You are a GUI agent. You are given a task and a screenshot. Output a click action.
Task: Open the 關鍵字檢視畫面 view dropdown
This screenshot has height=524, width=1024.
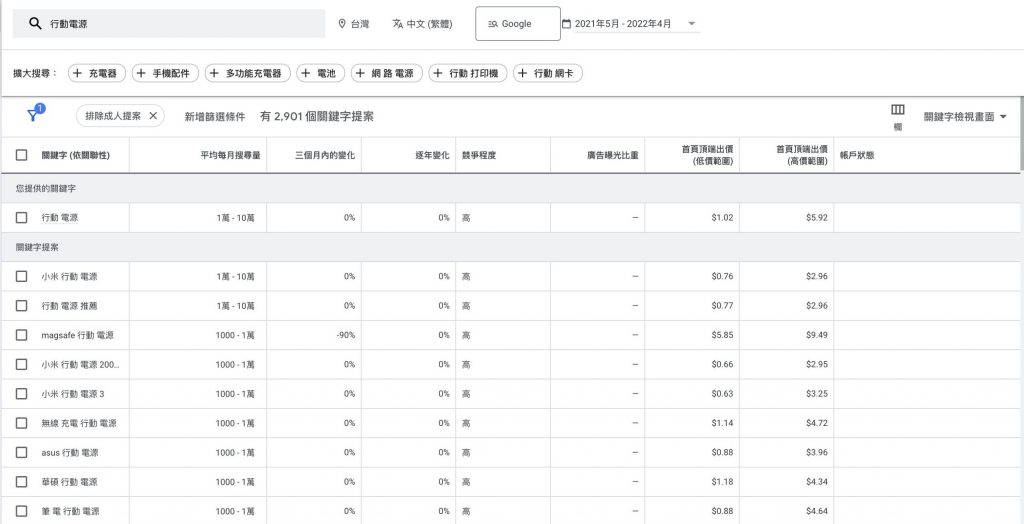click(965, 117)
